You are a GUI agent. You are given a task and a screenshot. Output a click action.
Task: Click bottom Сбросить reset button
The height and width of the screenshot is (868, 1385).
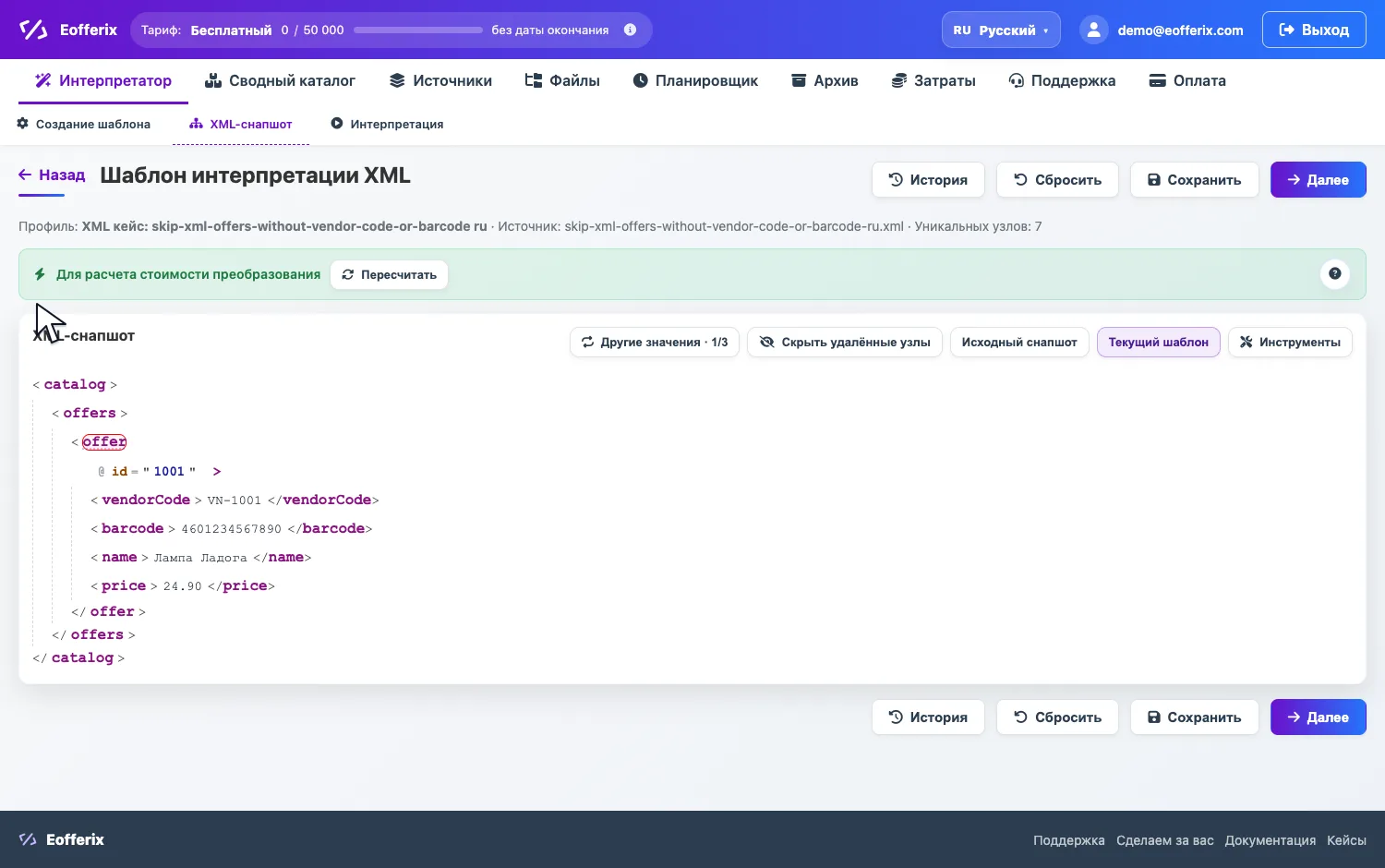(1057, 717)
